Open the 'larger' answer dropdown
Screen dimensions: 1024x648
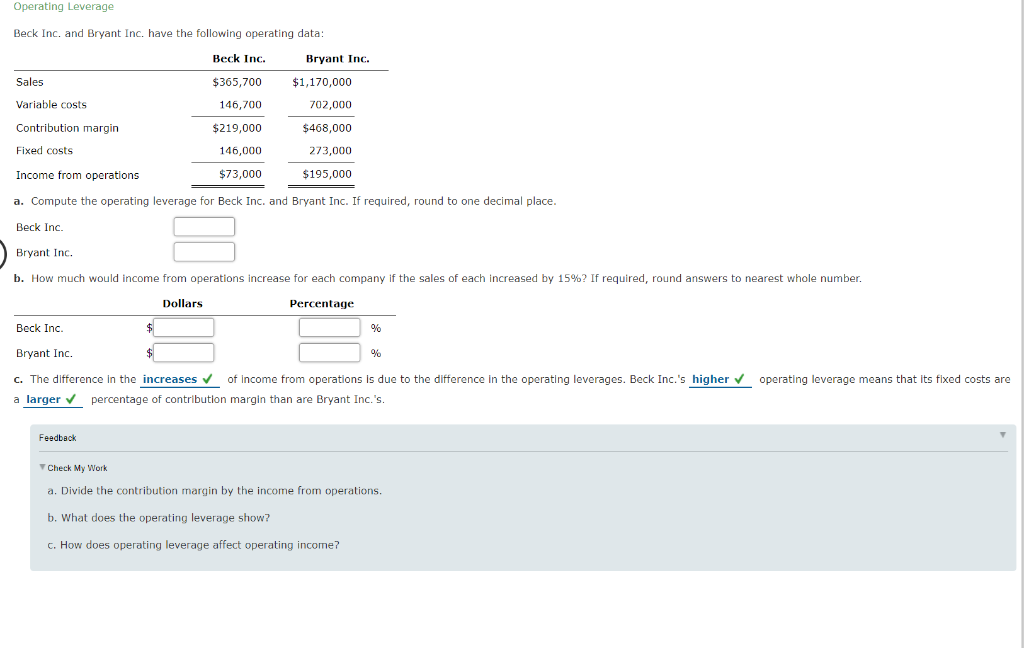[x=45, y=398]
